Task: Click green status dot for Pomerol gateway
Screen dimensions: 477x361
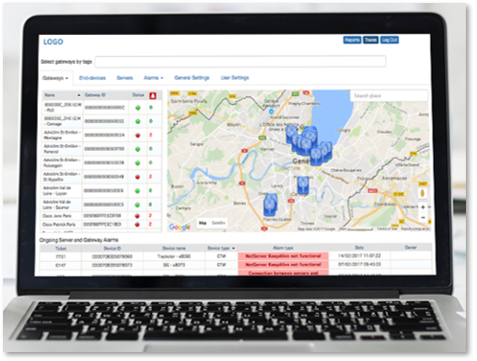Action: click(x=138, y=149)
